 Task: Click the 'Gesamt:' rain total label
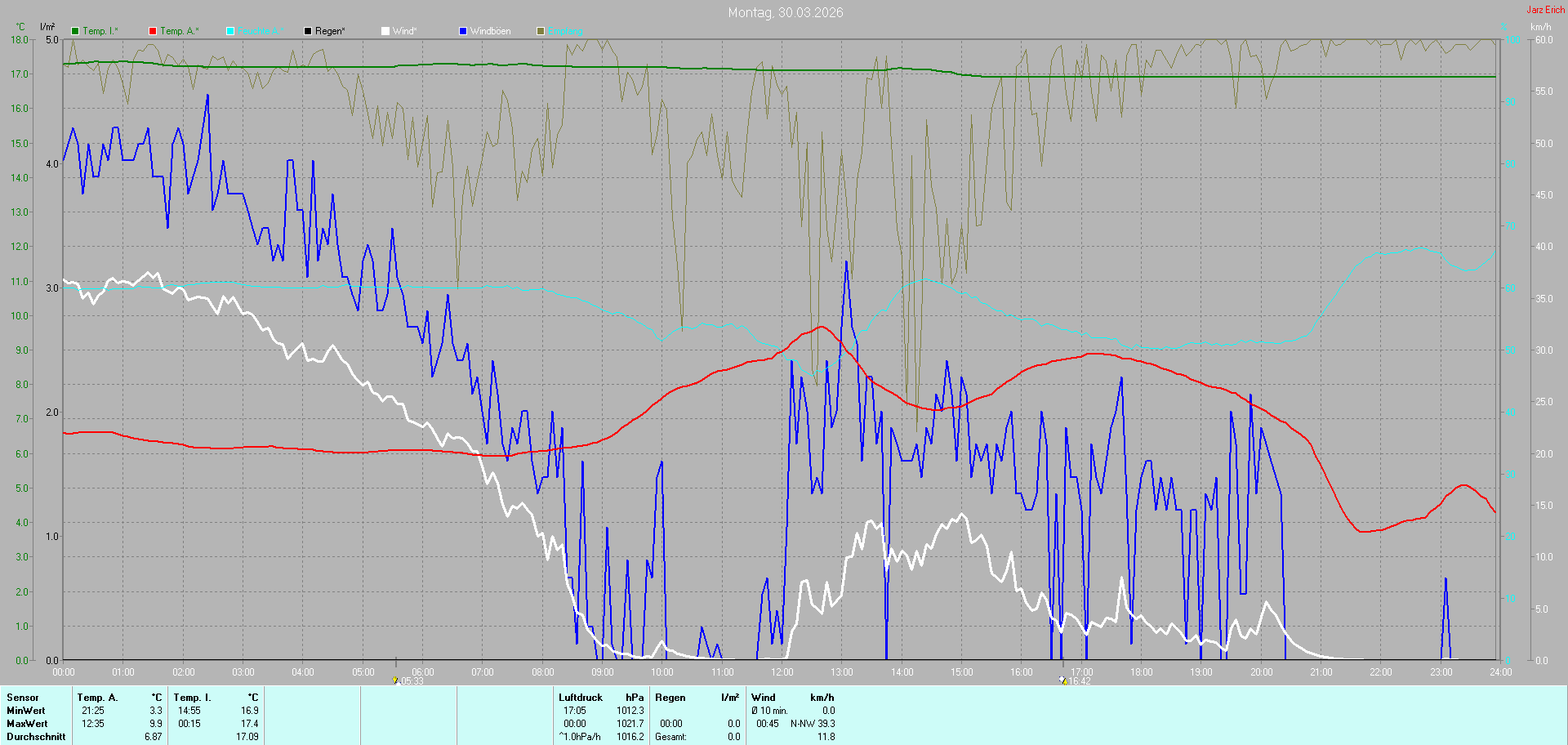pyautogui.click(x=670, y=737)
